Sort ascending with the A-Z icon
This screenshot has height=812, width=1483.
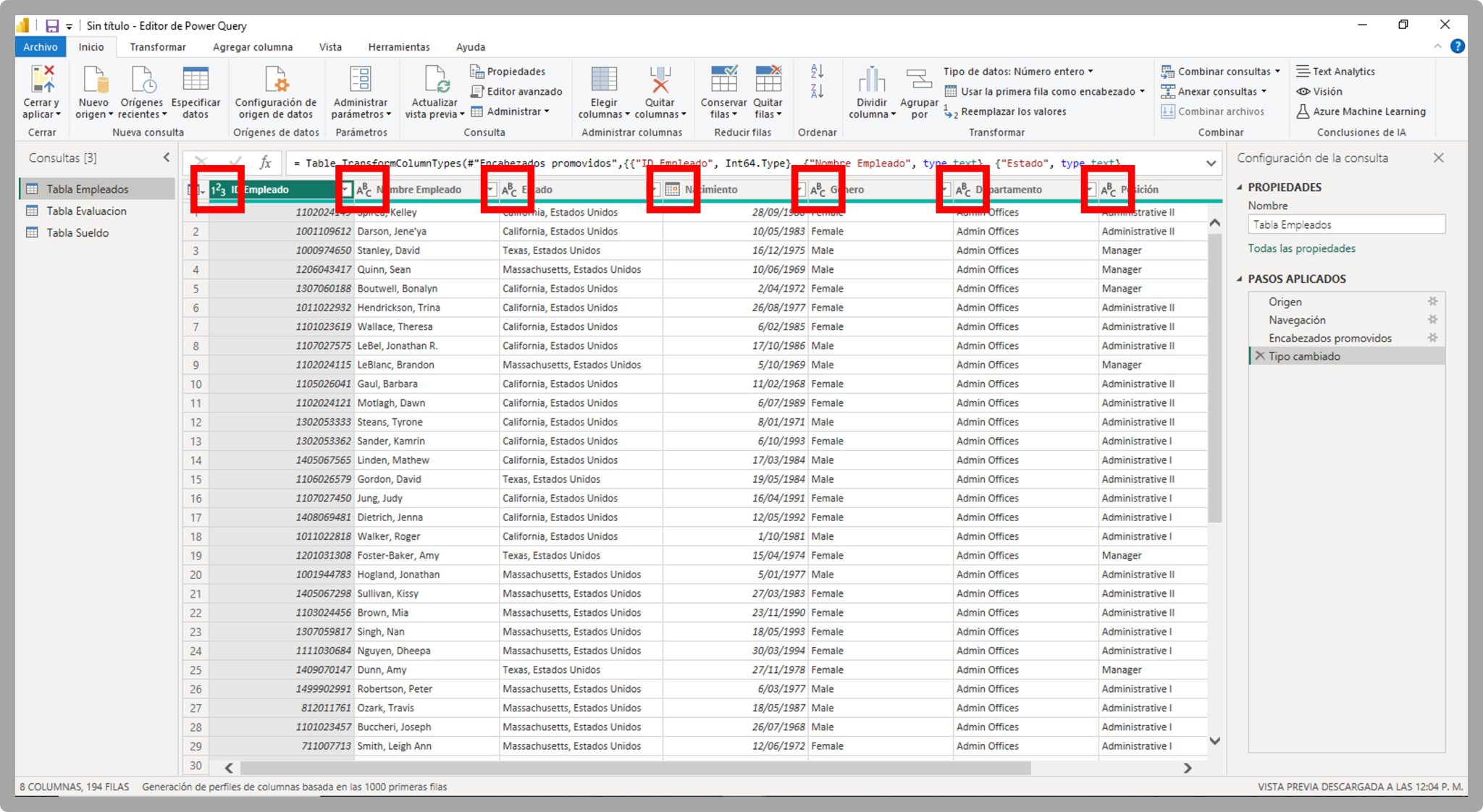tap(817, 71)
